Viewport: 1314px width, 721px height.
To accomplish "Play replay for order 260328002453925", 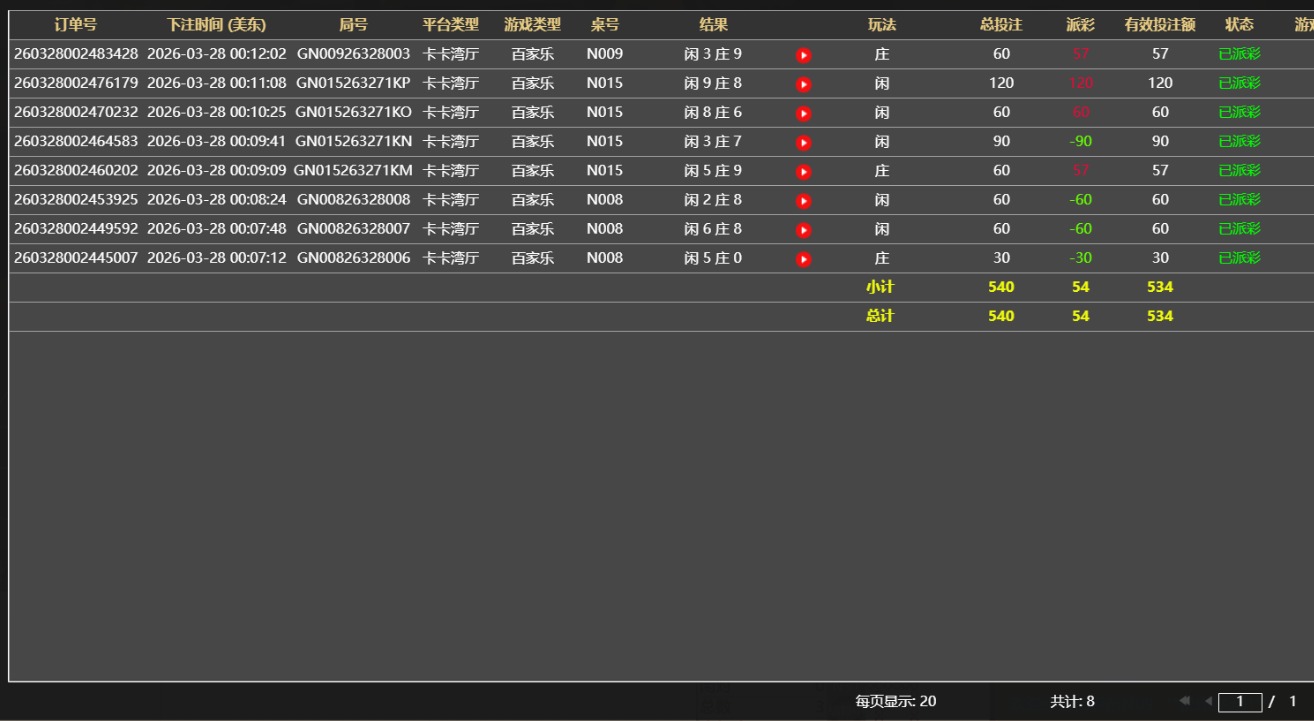I will pyautogui.click(x=803, y=199).
